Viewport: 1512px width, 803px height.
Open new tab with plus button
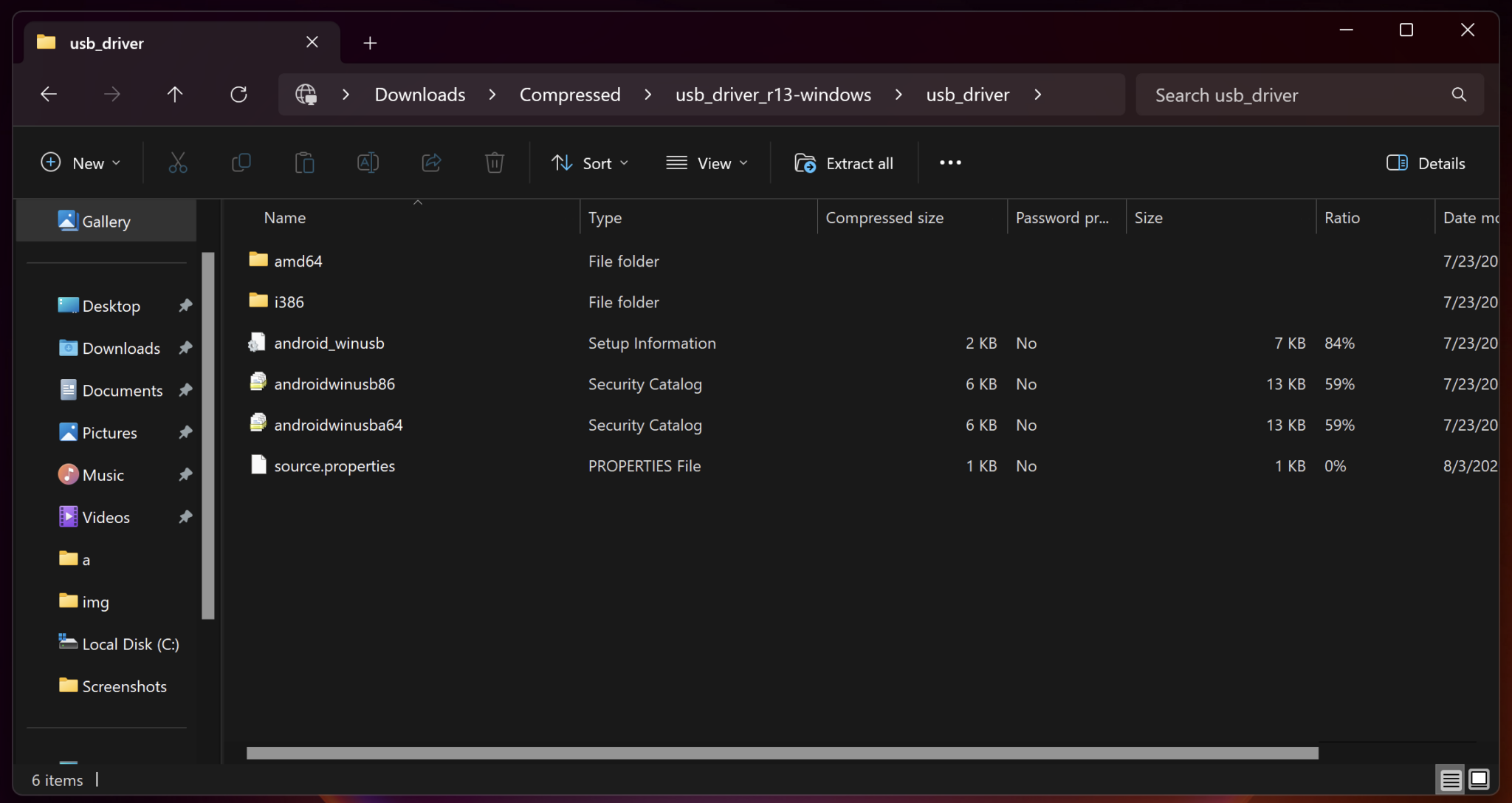(370, 43)
